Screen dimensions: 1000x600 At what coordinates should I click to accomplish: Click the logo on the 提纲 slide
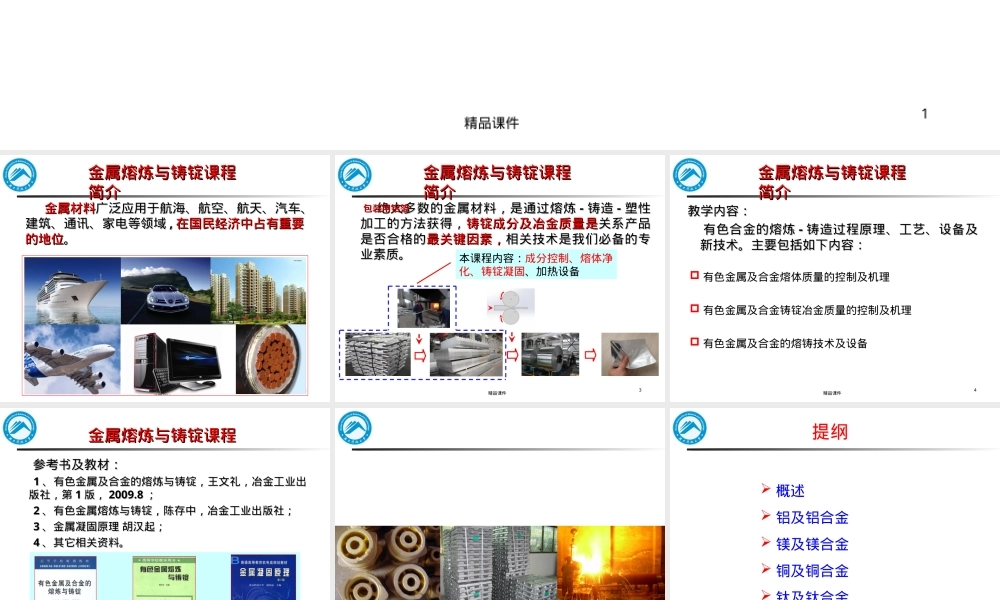pyautogui.click(x=690, y=428)
